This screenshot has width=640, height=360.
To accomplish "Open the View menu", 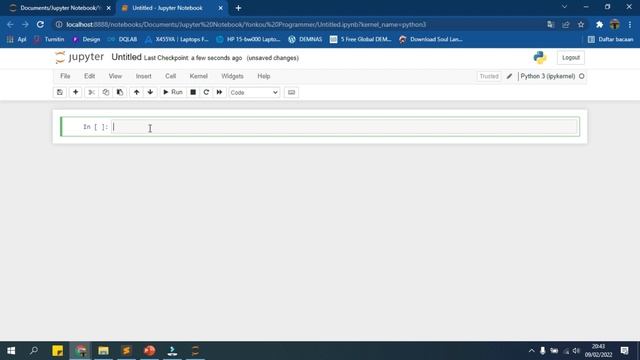I will click(115, 76).
